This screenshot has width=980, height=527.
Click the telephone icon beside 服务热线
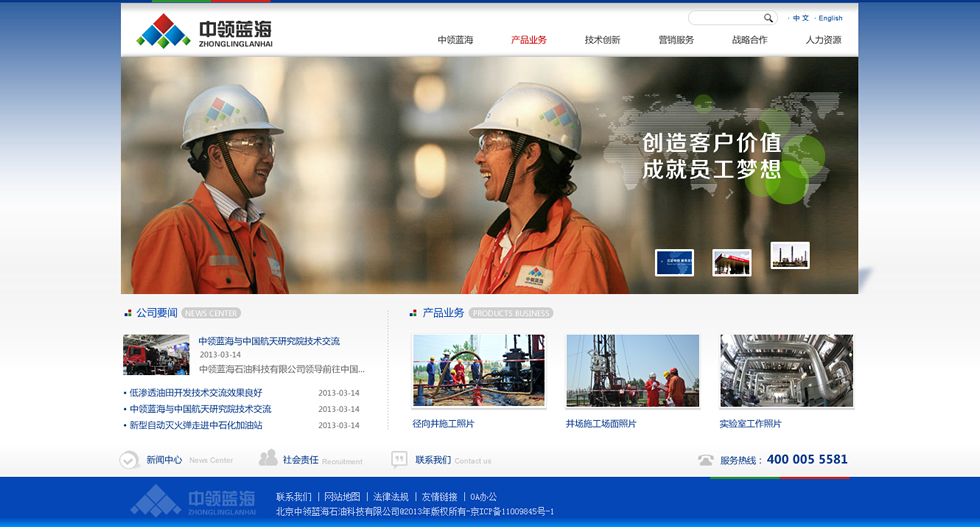click(706, 460)
